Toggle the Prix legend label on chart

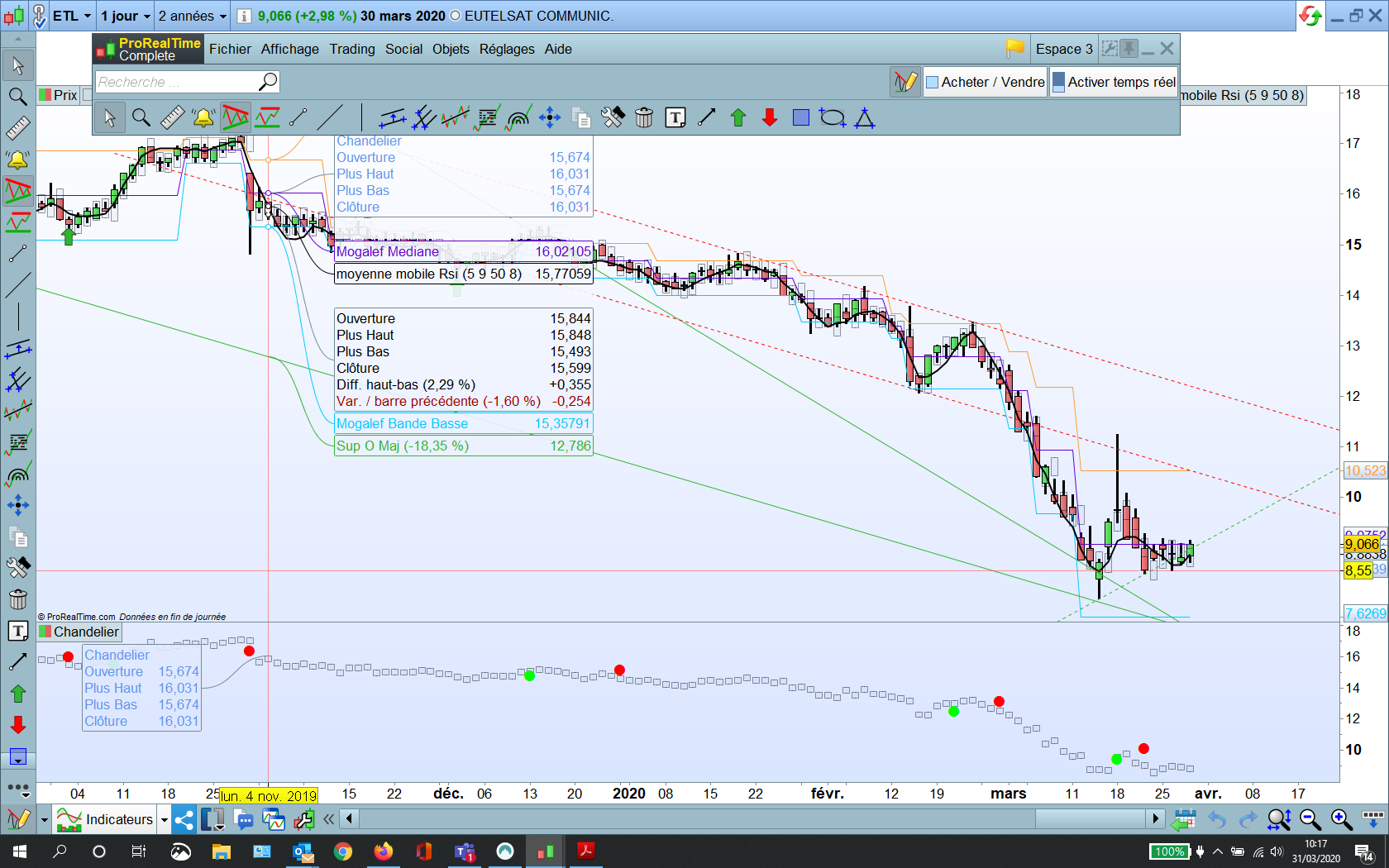(x=58, y=95)
